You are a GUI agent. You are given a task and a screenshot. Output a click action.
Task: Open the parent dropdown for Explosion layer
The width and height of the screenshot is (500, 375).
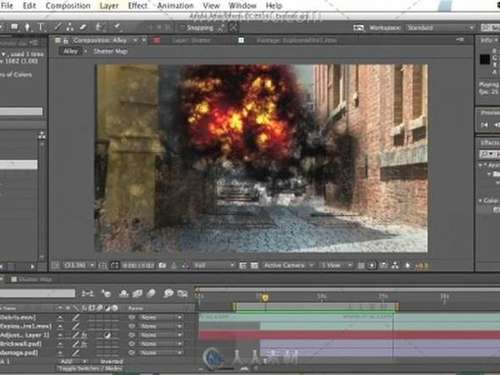pyautogui.click(x=161, y=326)
